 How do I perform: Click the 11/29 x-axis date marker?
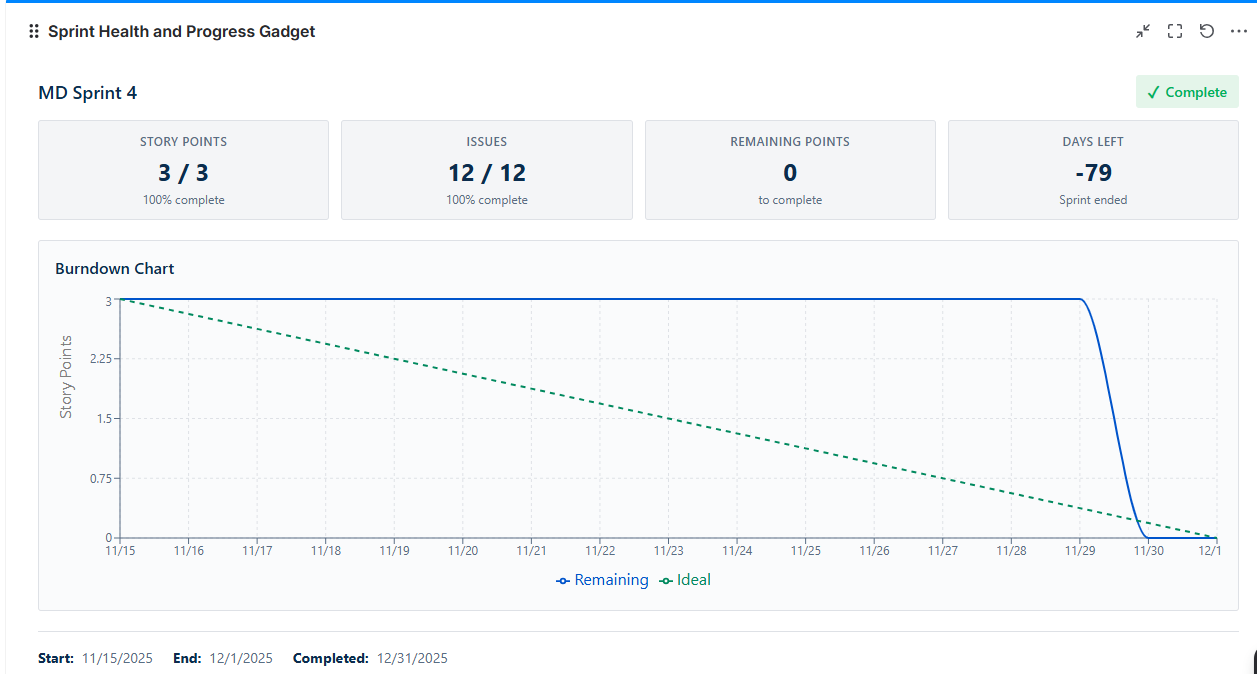1080,550
